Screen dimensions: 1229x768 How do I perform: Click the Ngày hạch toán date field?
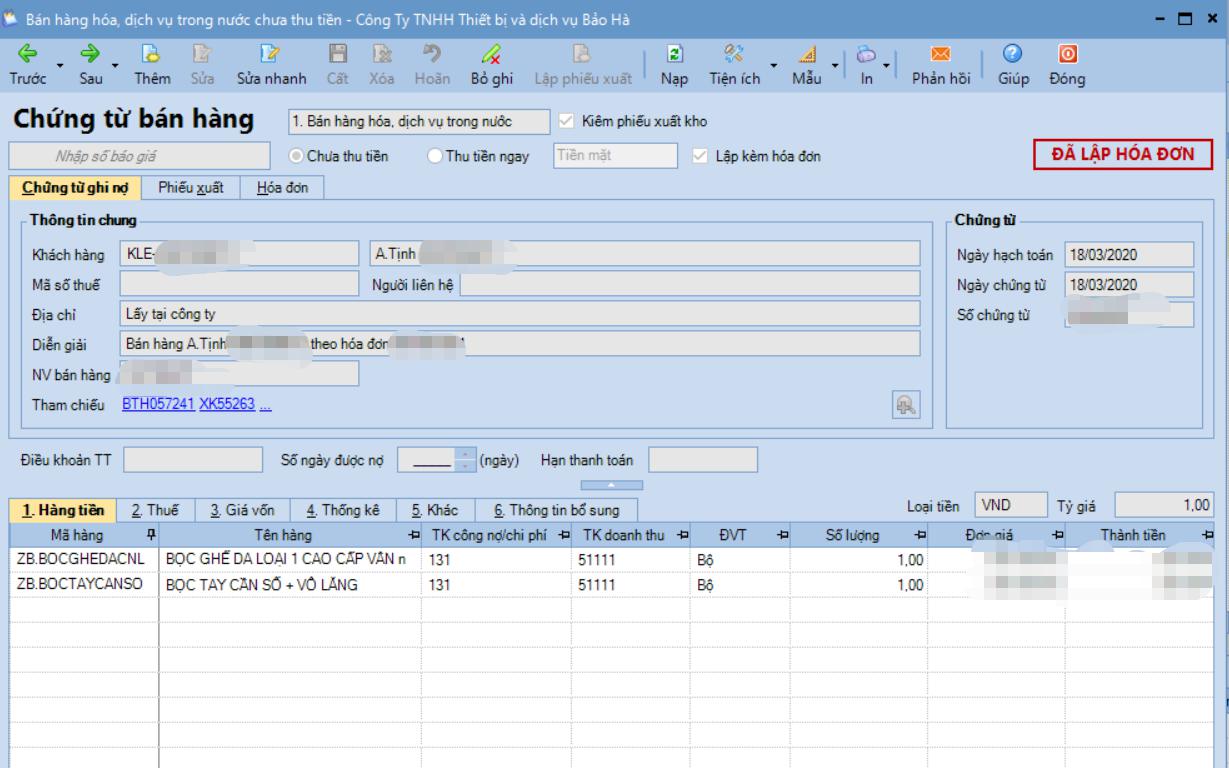click(x=1129, y=254)
